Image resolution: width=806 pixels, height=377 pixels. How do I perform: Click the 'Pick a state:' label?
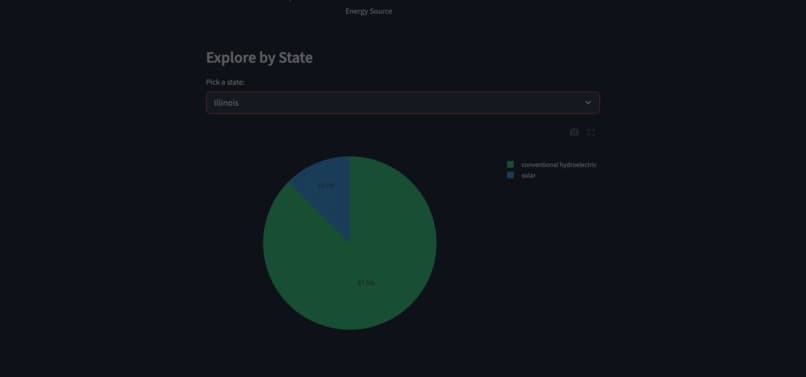pyautogui.click(x=225, y=82)
